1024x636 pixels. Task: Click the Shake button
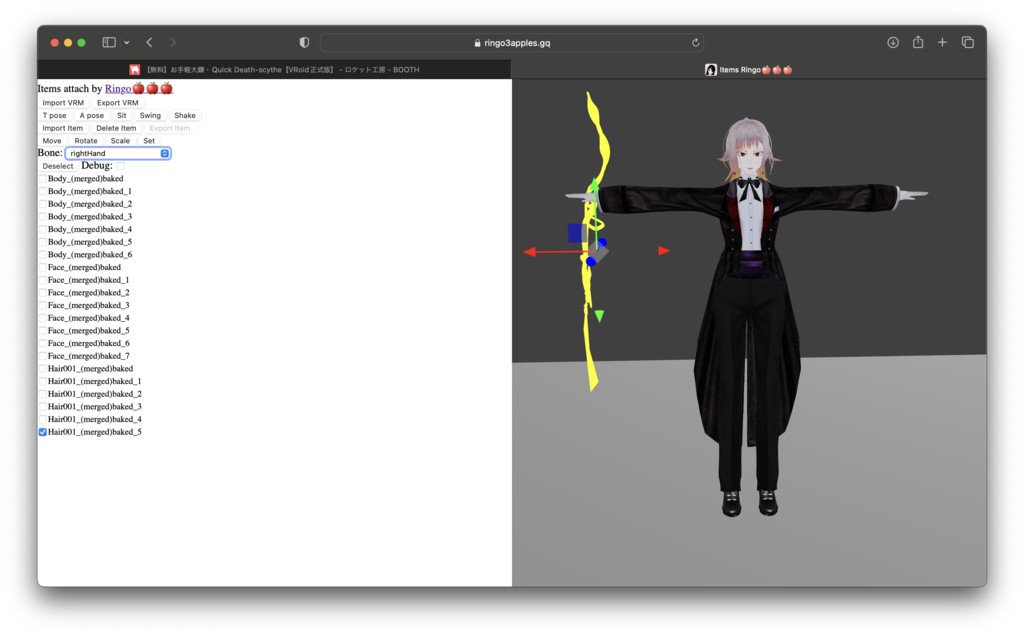tap(185, 115)
